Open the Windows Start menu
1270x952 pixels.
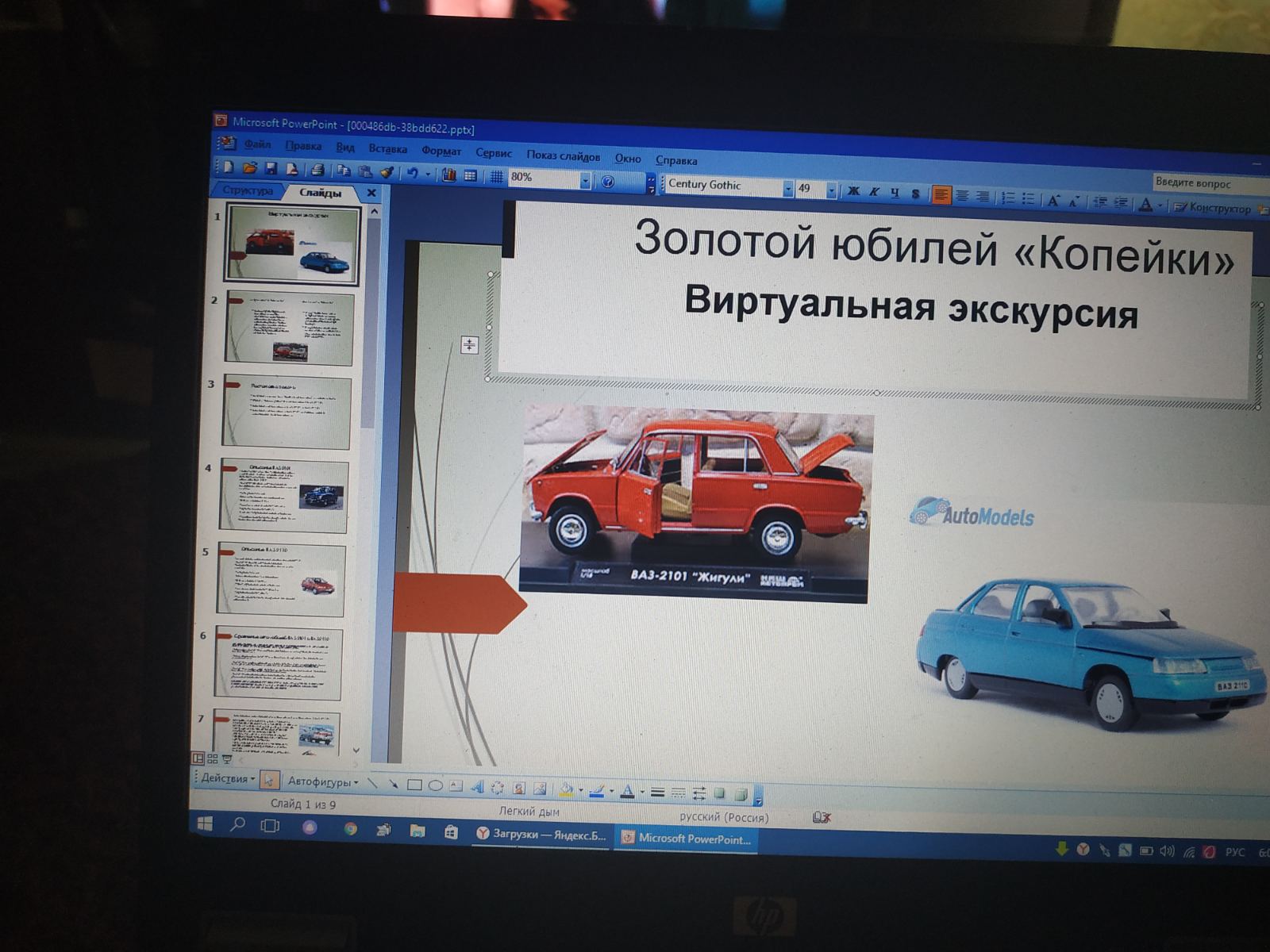(x=204, y=823)
